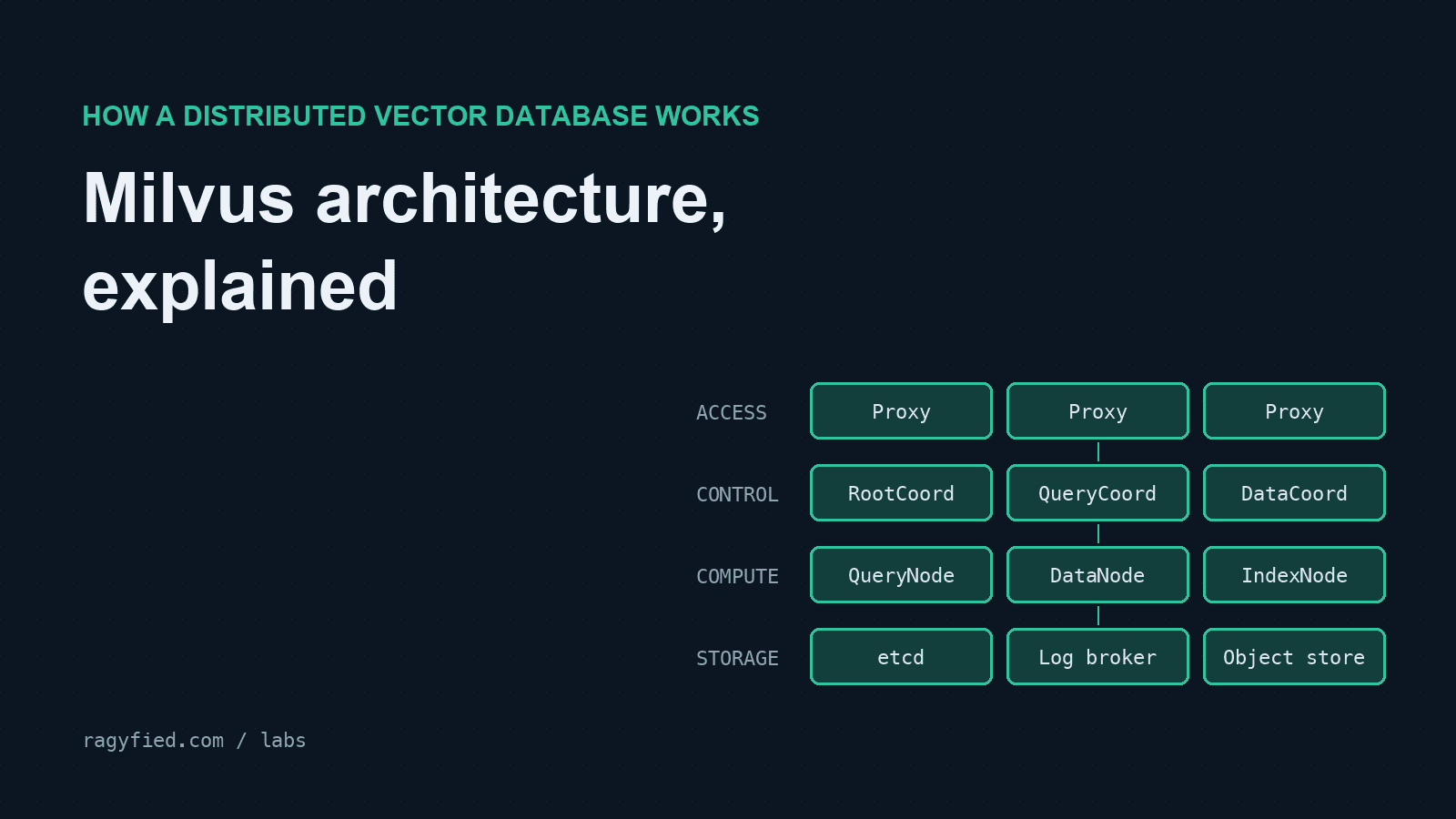Click the DataCoord box

(x=1294, y=493)
